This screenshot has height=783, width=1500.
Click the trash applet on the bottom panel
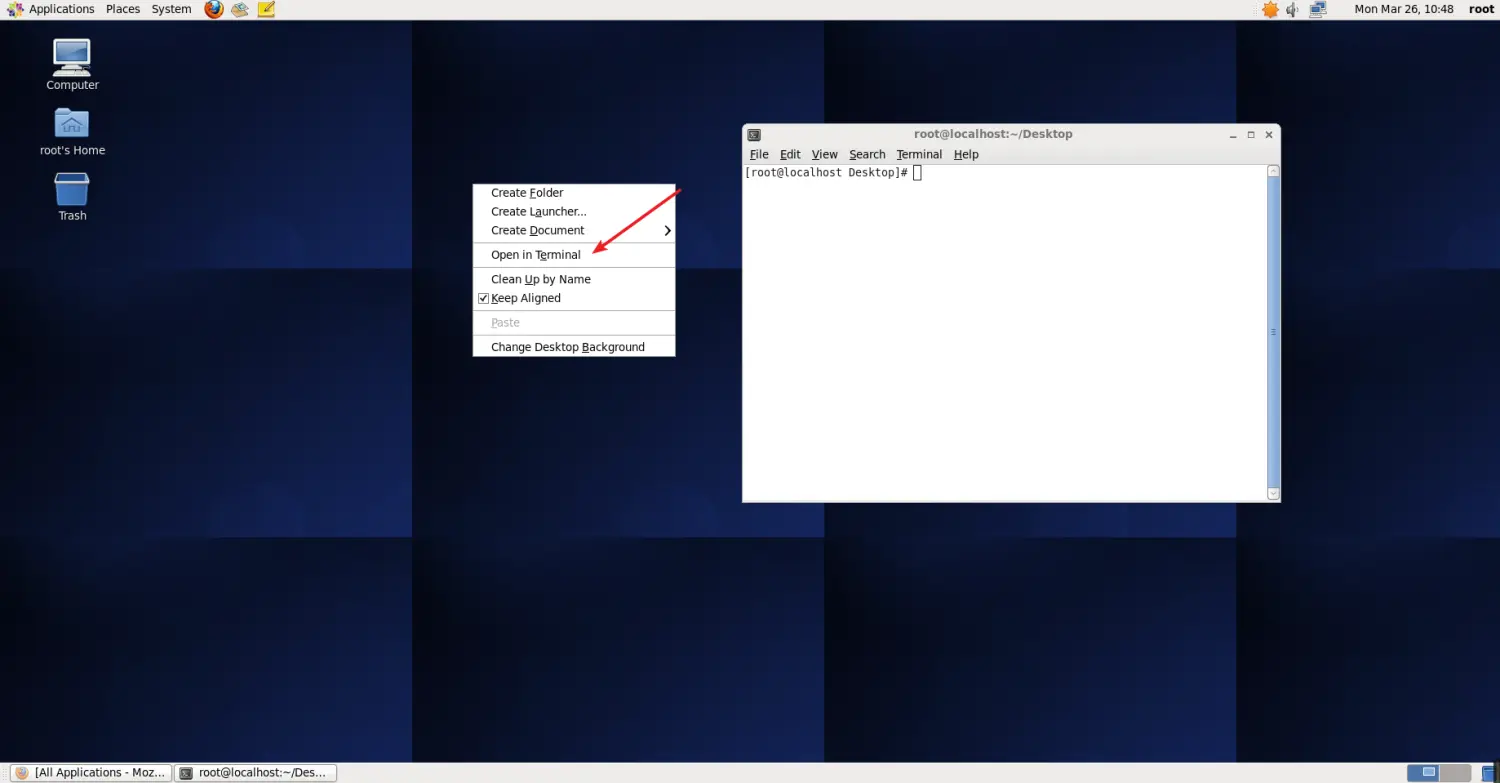click(x=1490, y=772)
